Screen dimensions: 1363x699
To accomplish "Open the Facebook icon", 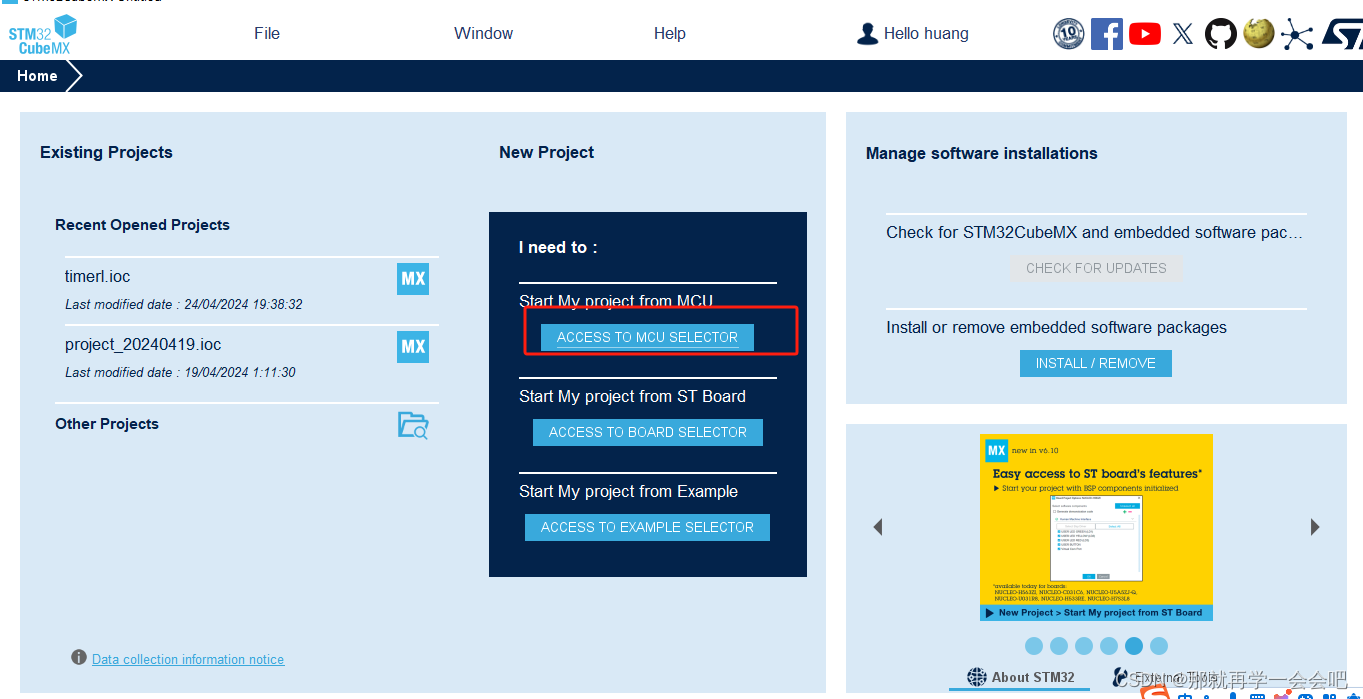I will click(1107, 34).
